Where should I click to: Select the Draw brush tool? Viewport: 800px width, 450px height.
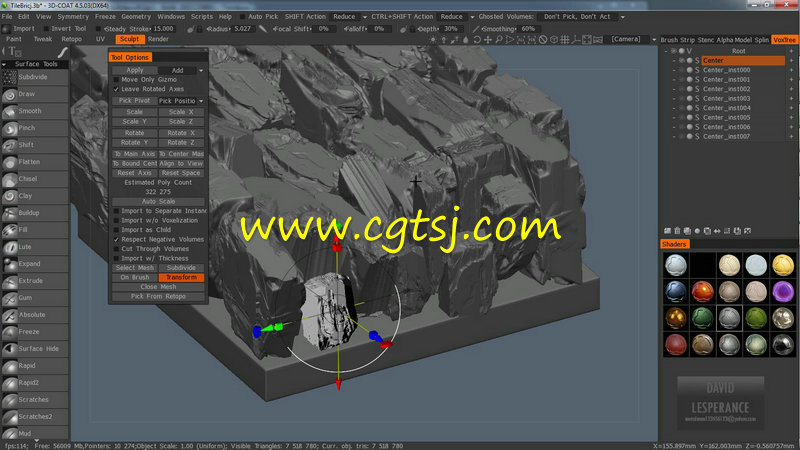(35, 94)
